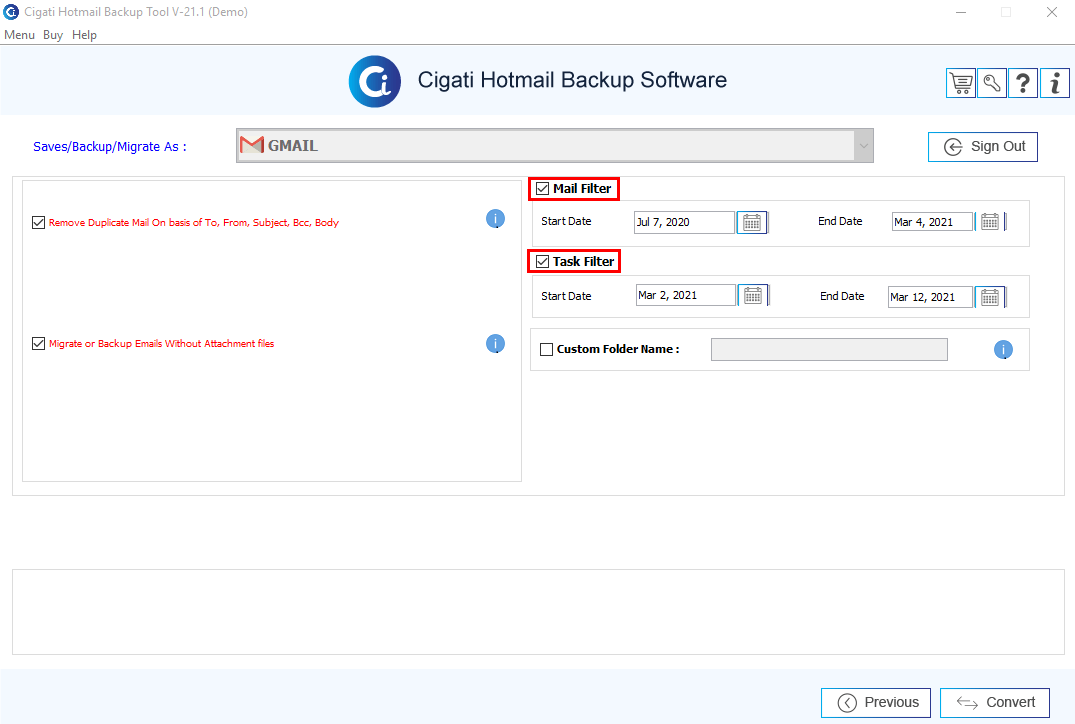Open the Help menu

(x=84, y=35)
